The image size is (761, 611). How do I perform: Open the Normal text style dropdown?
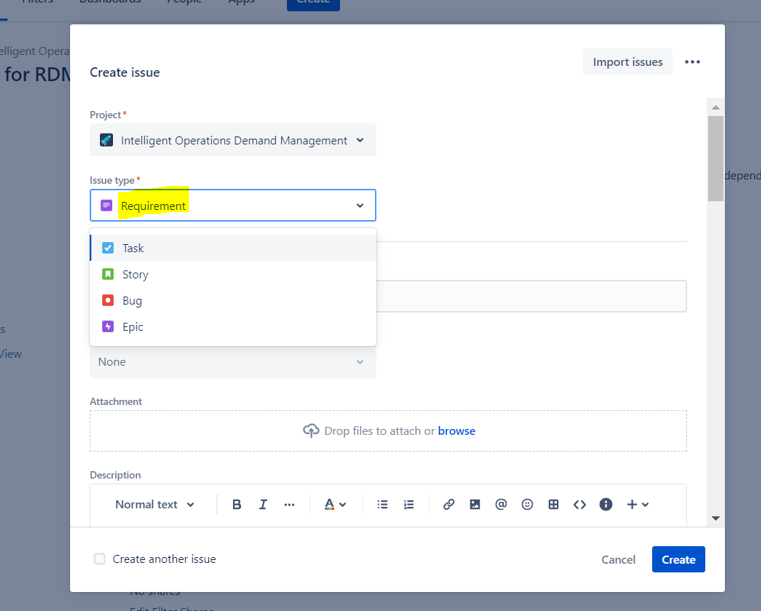pos(155,505)
